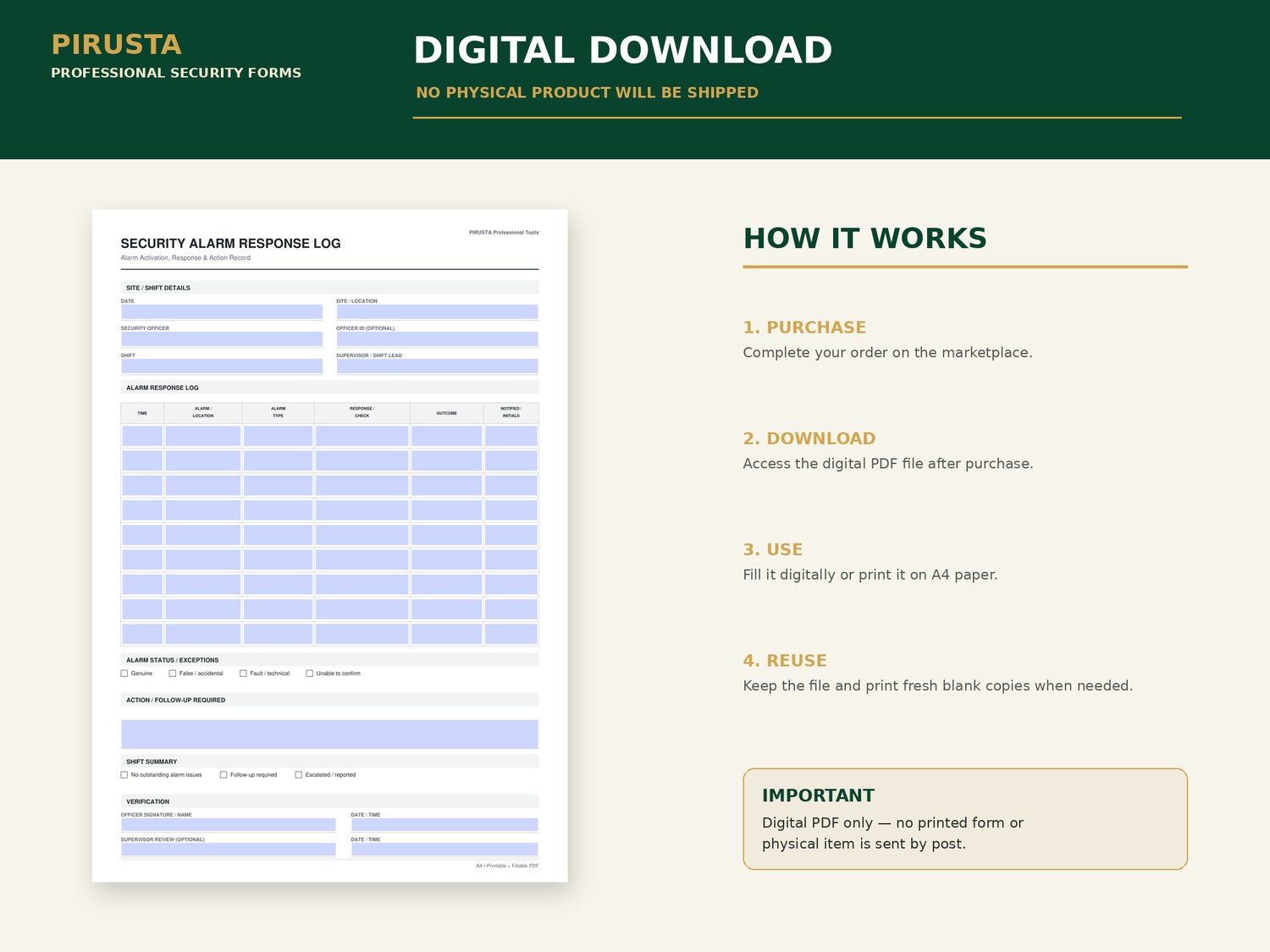
Task: Click the PIRUSTA brand name
Action: pos(117,44)
